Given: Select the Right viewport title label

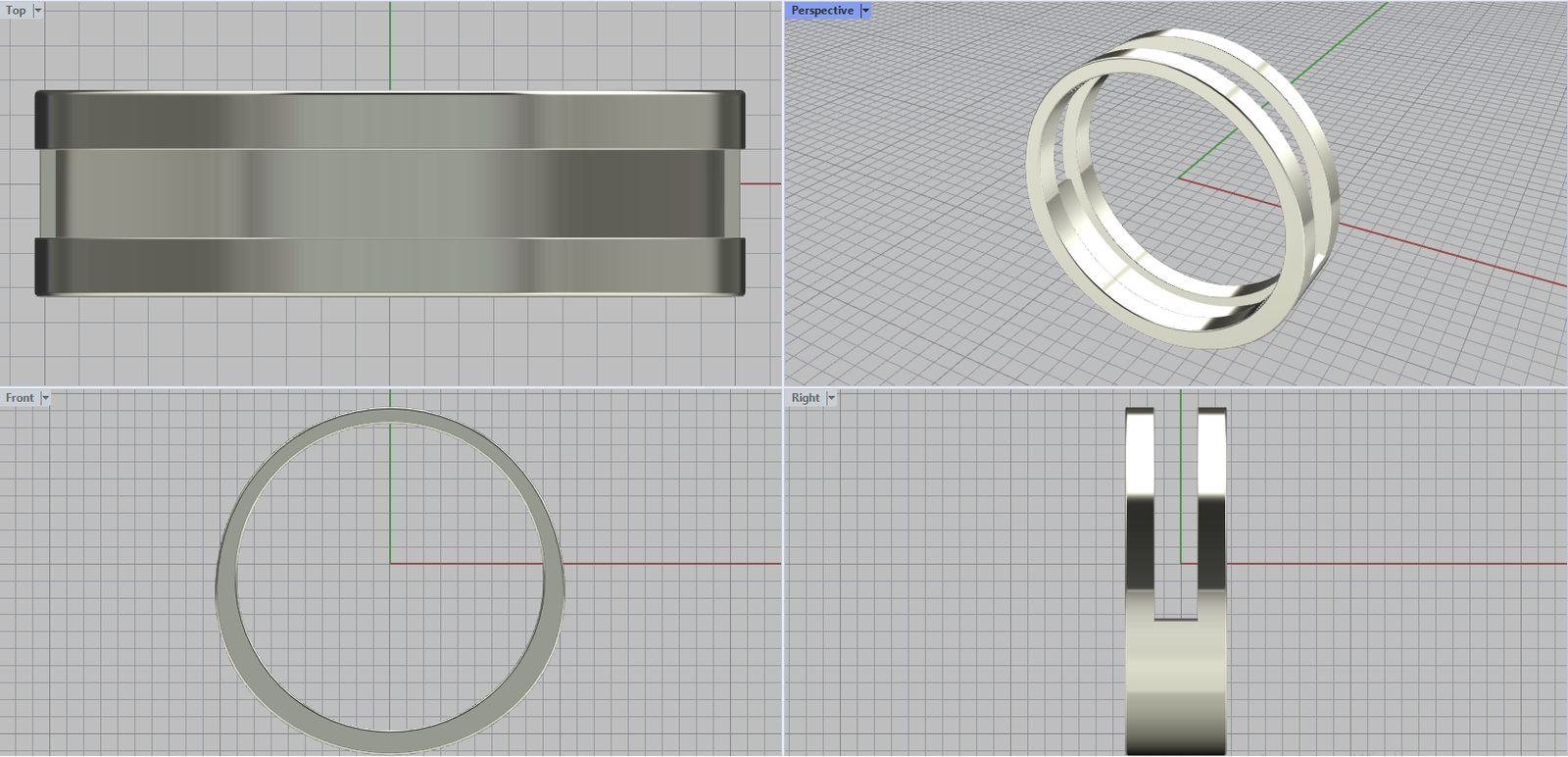Looking at the screenshot, I should tap(805, 398).
